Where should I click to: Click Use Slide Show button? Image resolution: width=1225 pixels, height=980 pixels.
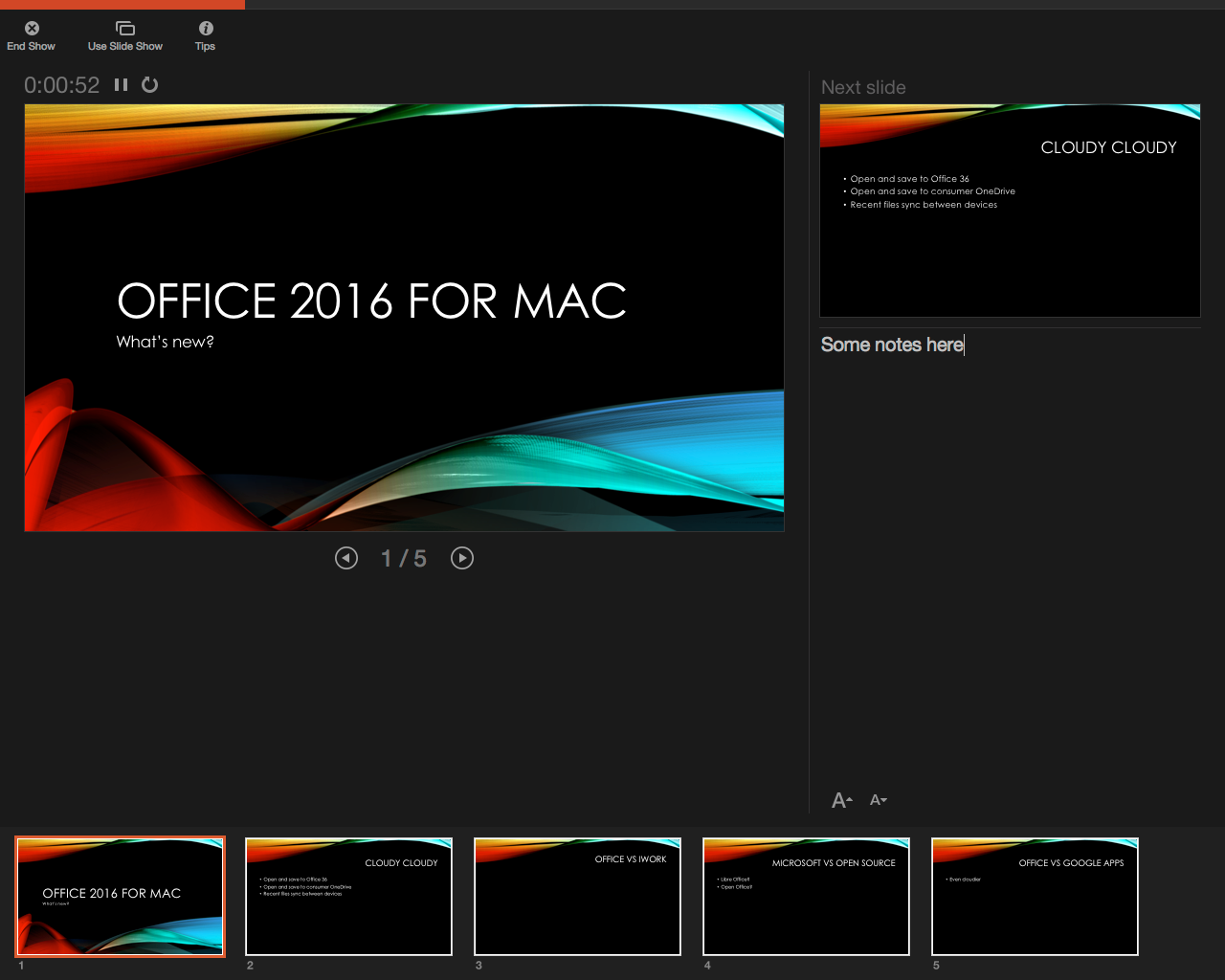click(x=125, y=36)
